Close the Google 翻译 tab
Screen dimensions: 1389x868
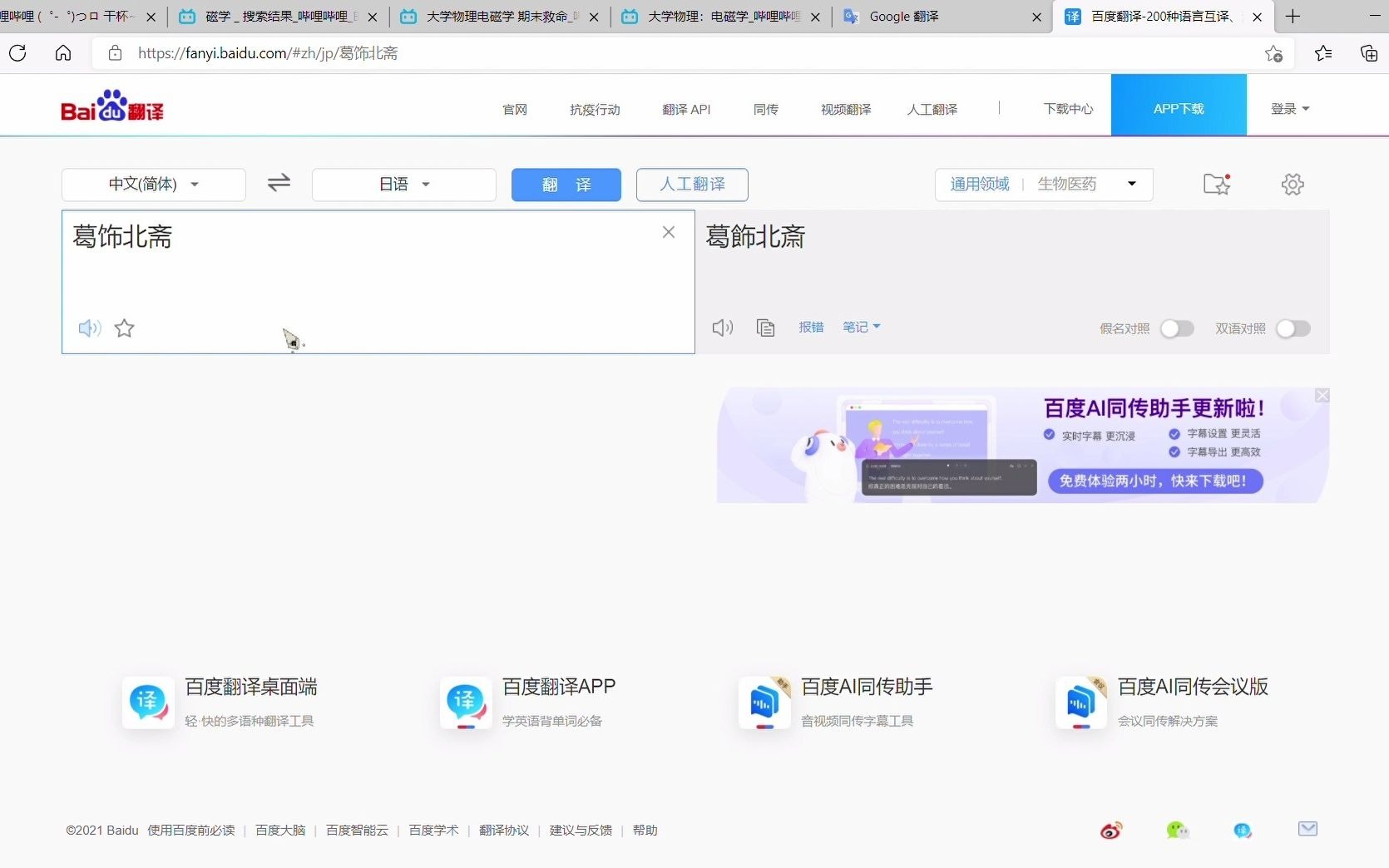pyautogui.click(x=1036, y=17)
